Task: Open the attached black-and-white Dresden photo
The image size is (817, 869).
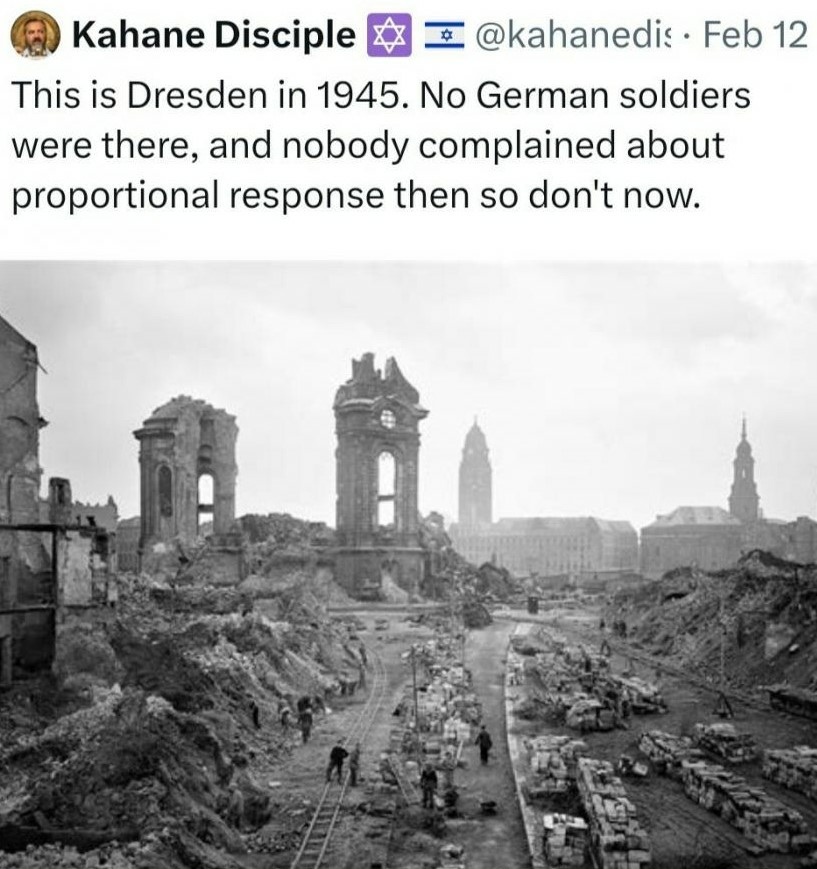Action: coord(408,564)
